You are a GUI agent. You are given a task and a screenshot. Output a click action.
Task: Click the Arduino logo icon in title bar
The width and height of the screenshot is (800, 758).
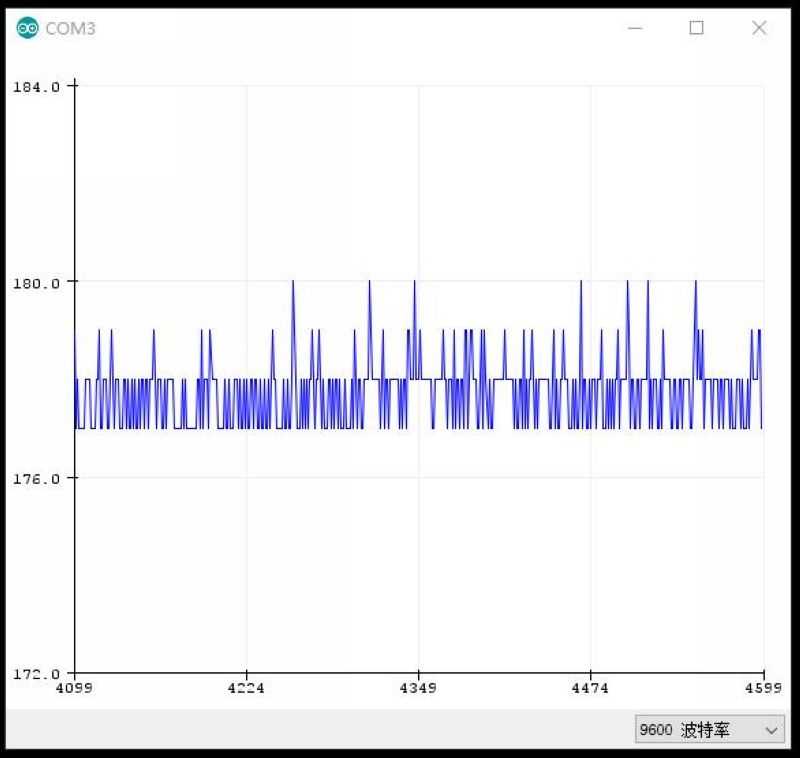(x=27, y=28)
